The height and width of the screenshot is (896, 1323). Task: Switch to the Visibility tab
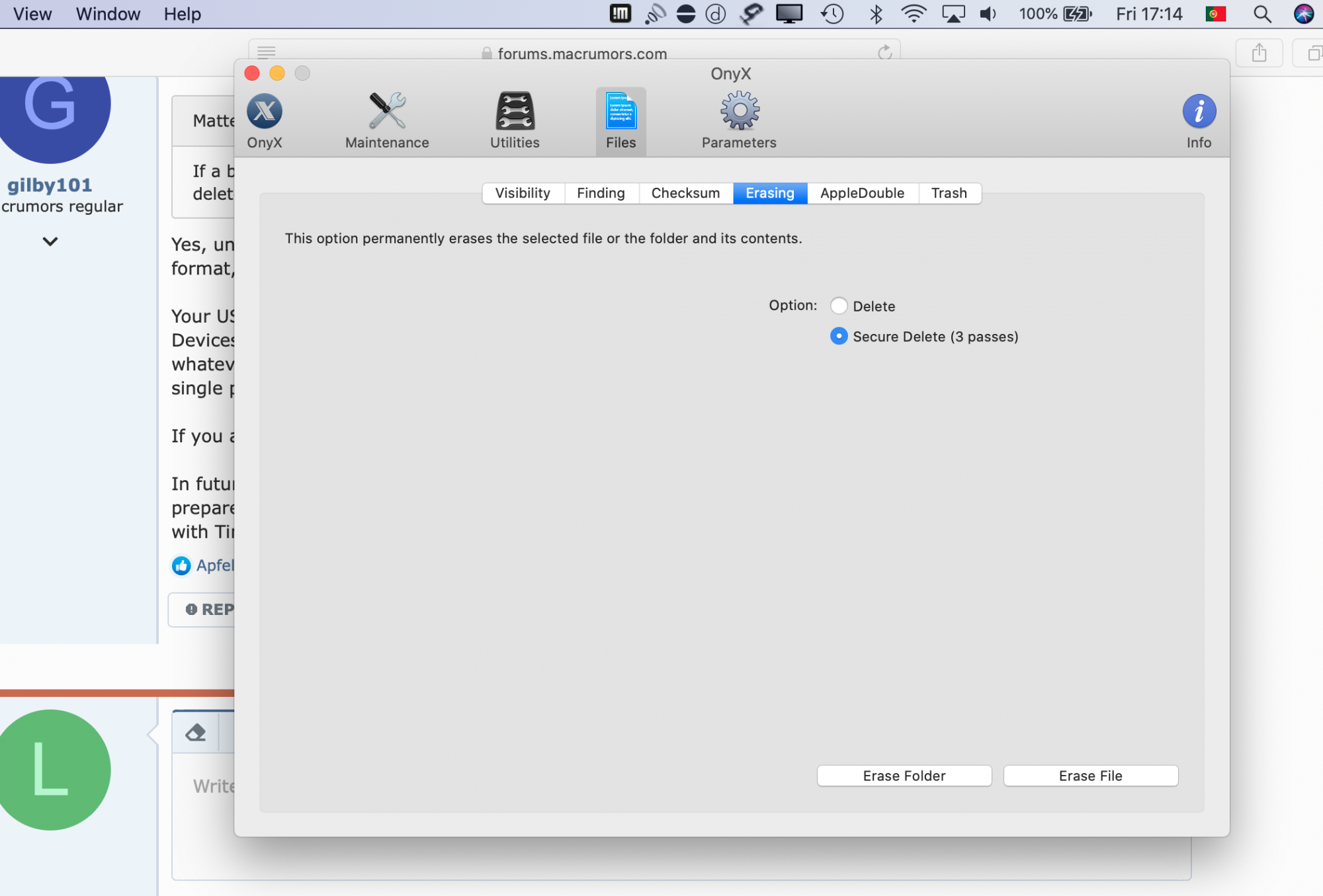coord(523,193)
